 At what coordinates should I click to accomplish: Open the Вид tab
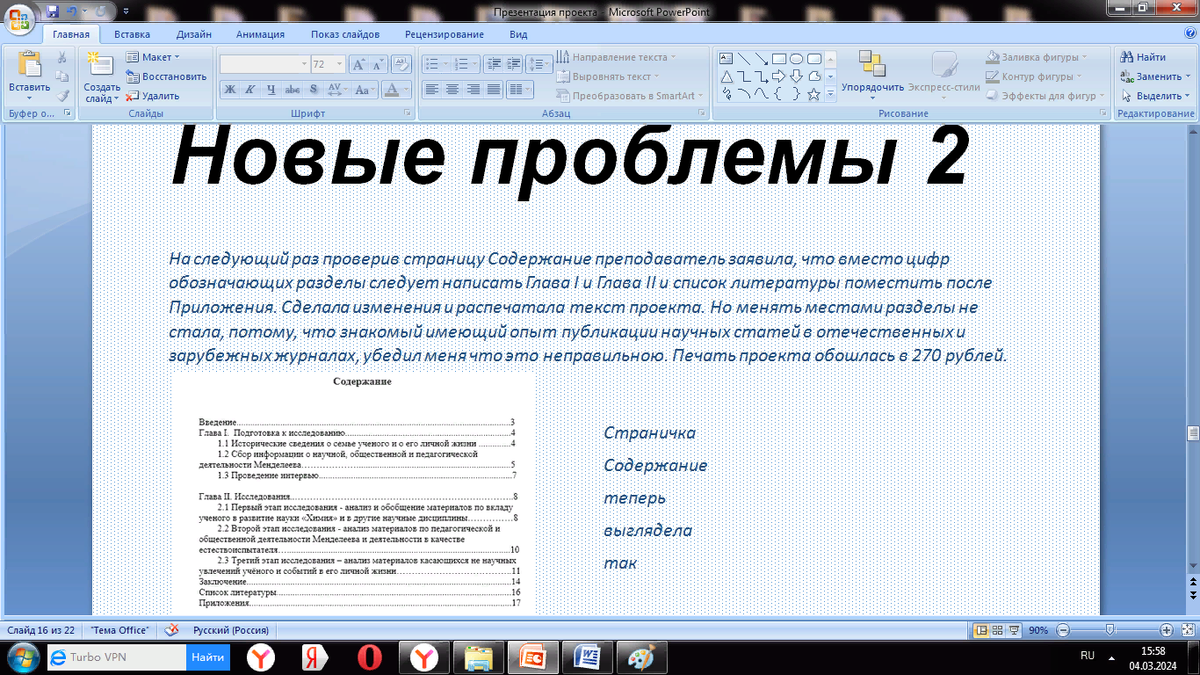[x=518, y=34]
